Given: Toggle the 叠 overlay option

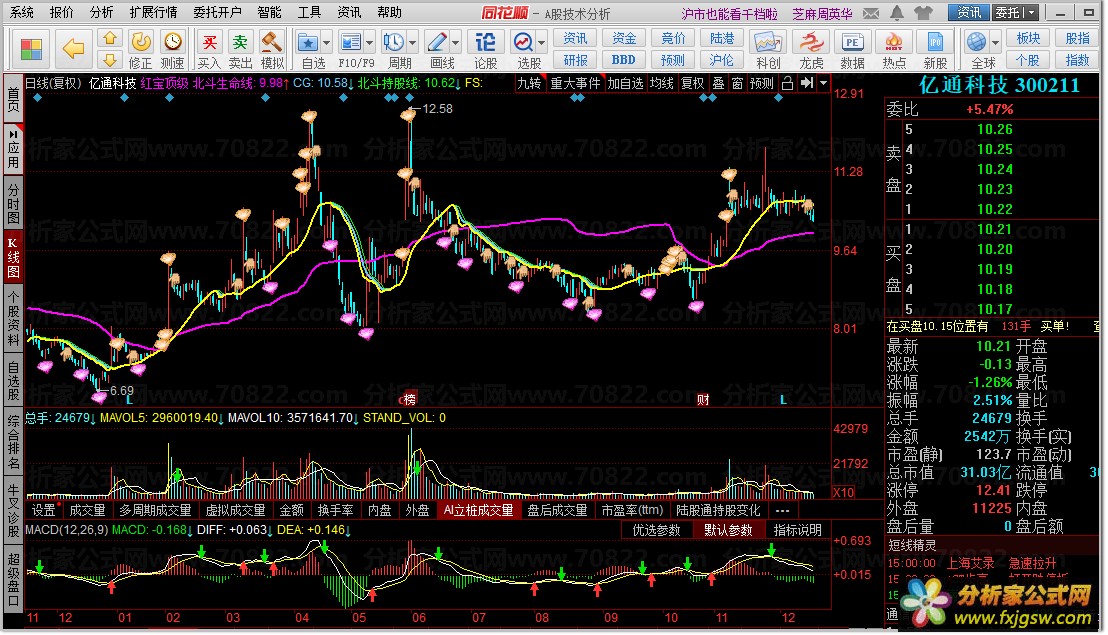Looking at the screenshot, I should tap(718, 83).
